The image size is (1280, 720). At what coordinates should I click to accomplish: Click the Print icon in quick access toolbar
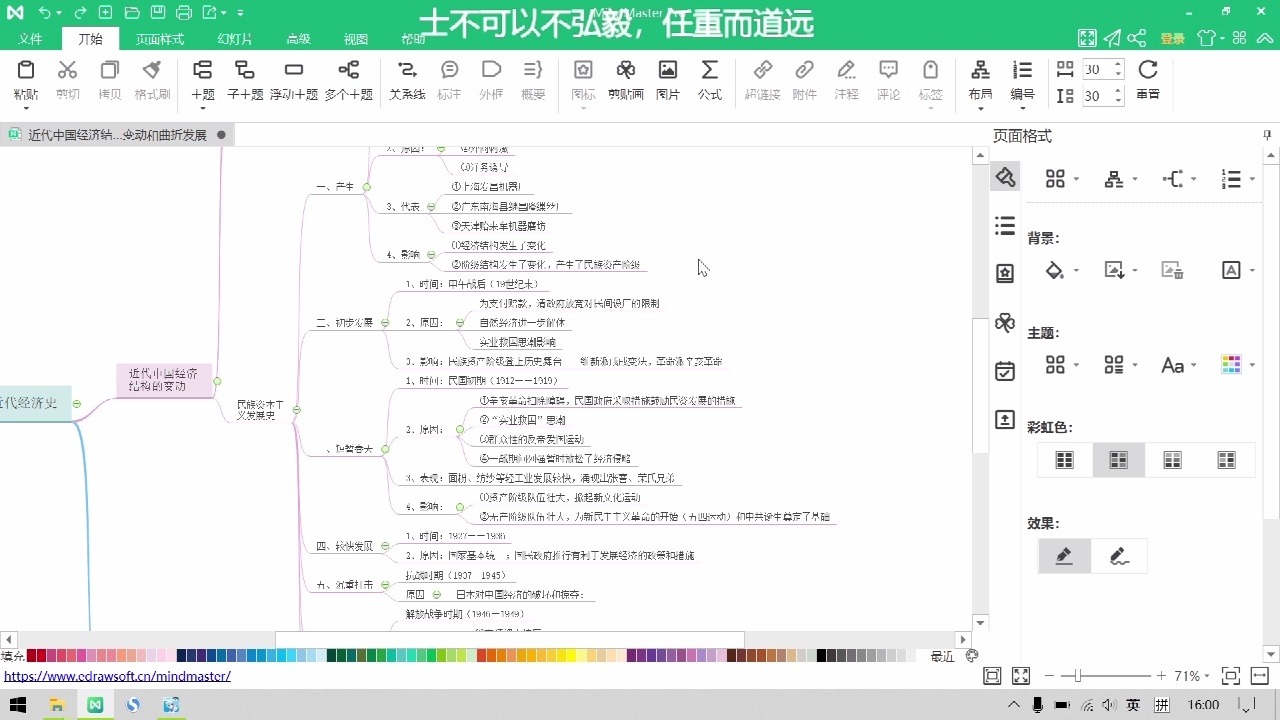[183, 12]
